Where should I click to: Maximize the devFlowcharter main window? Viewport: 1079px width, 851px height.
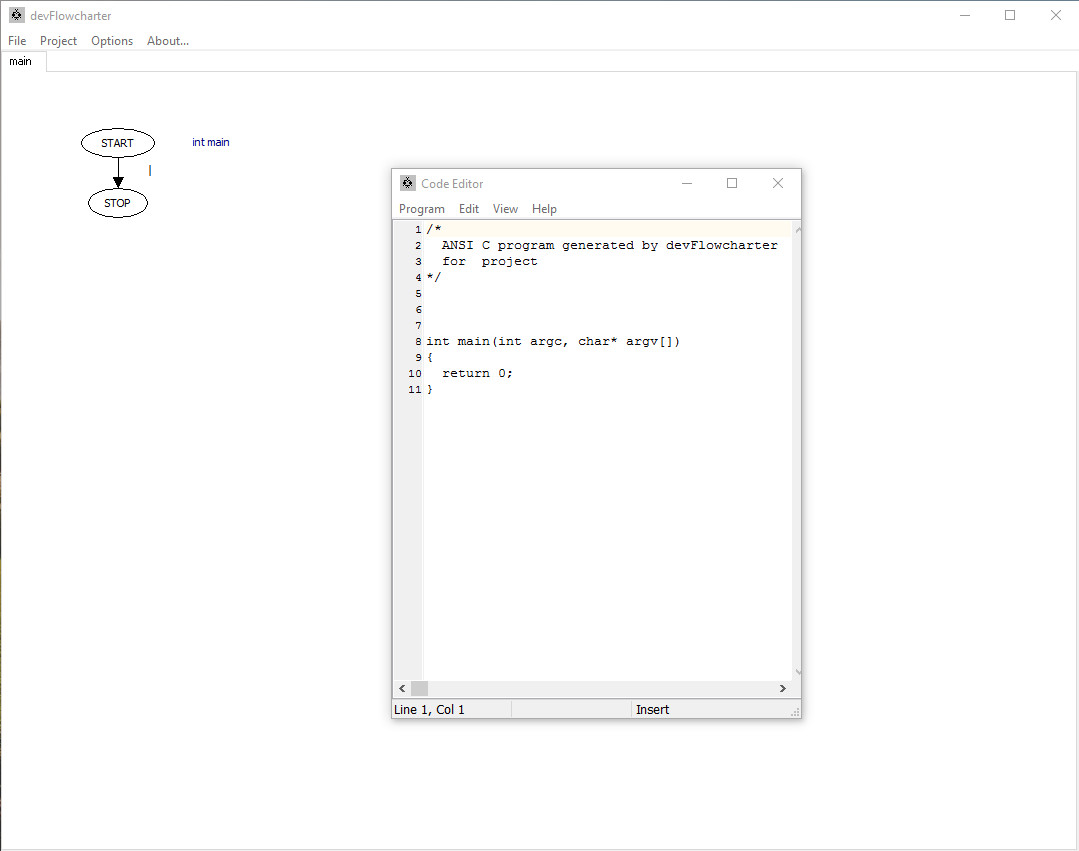coord(1009,15)
